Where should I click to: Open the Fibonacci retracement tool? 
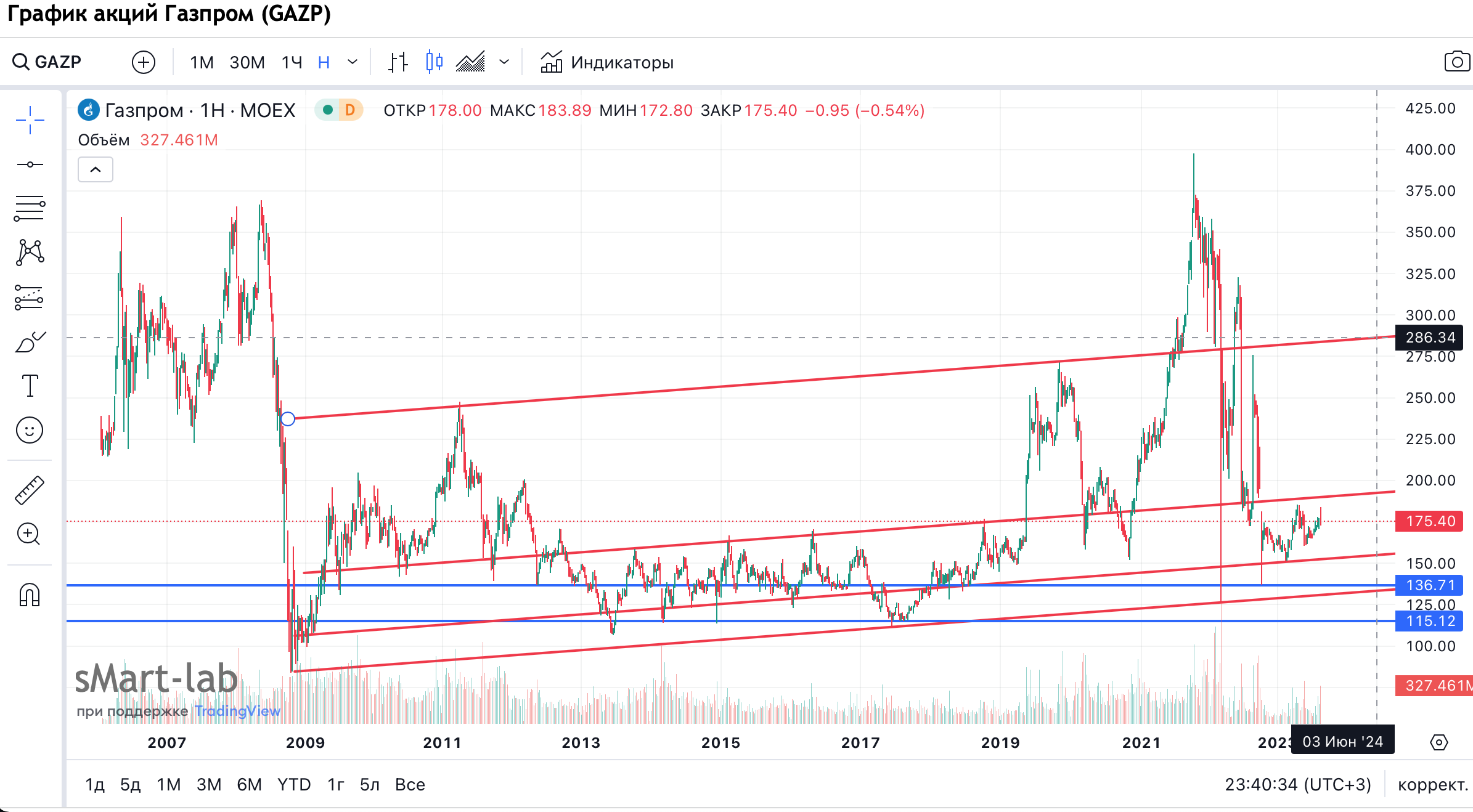pos(30,208)
